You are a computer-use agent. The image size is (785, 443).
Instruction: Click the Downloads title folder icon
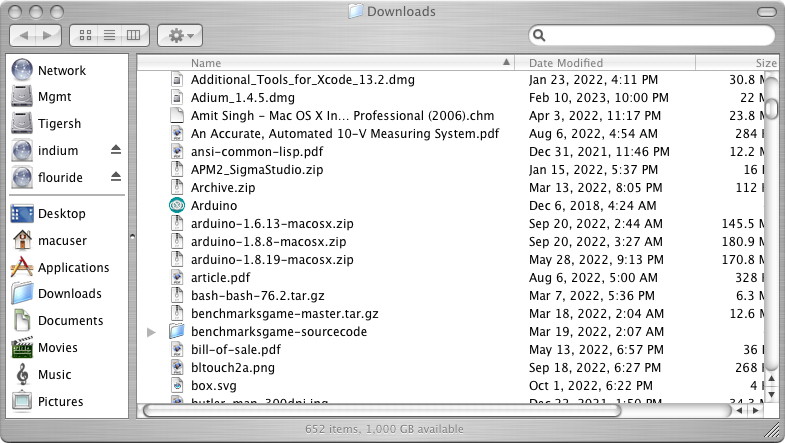(x=355, y=11)
